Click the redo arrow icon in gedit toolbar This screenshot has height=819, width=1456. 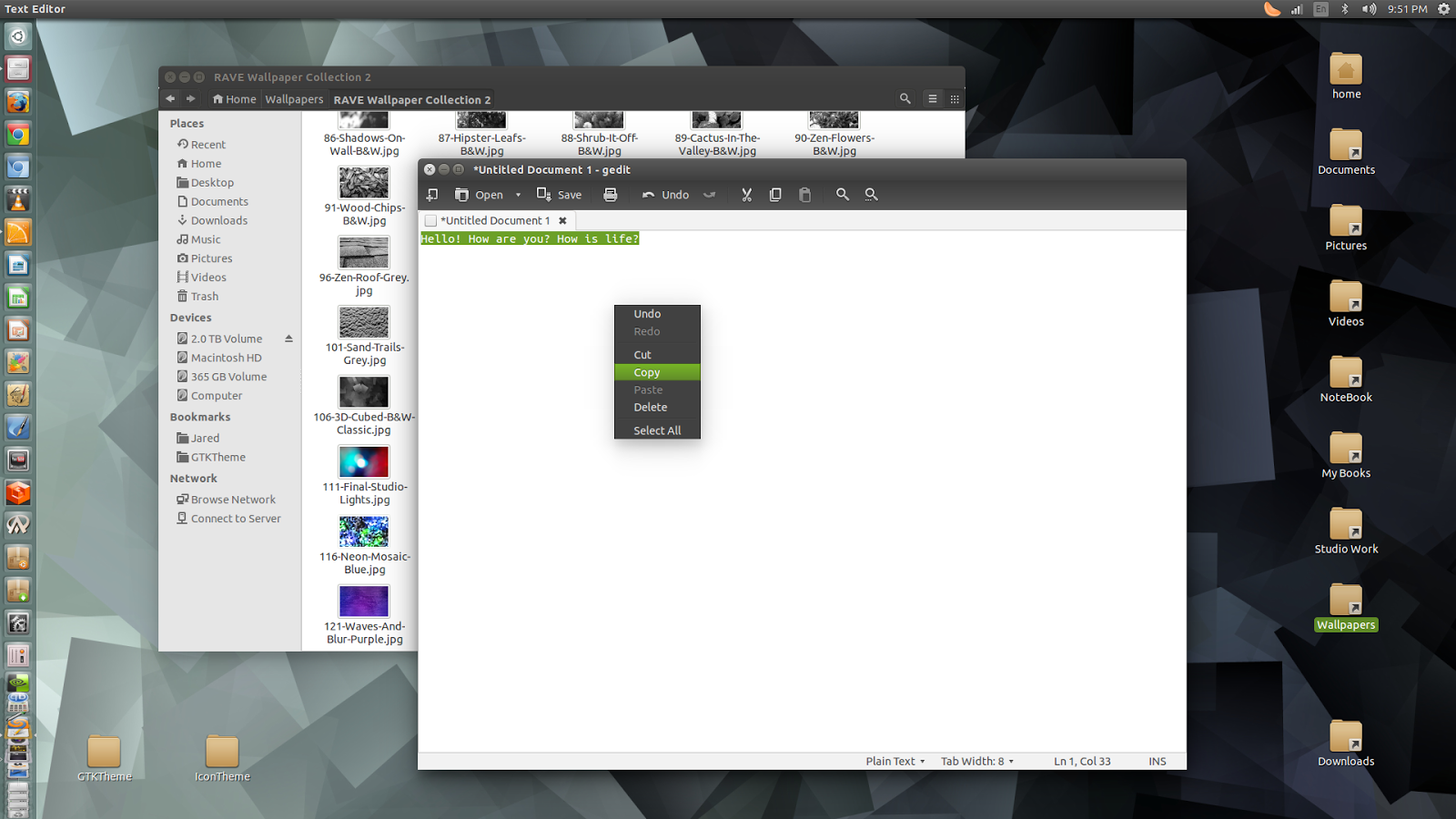click(710, 195)
